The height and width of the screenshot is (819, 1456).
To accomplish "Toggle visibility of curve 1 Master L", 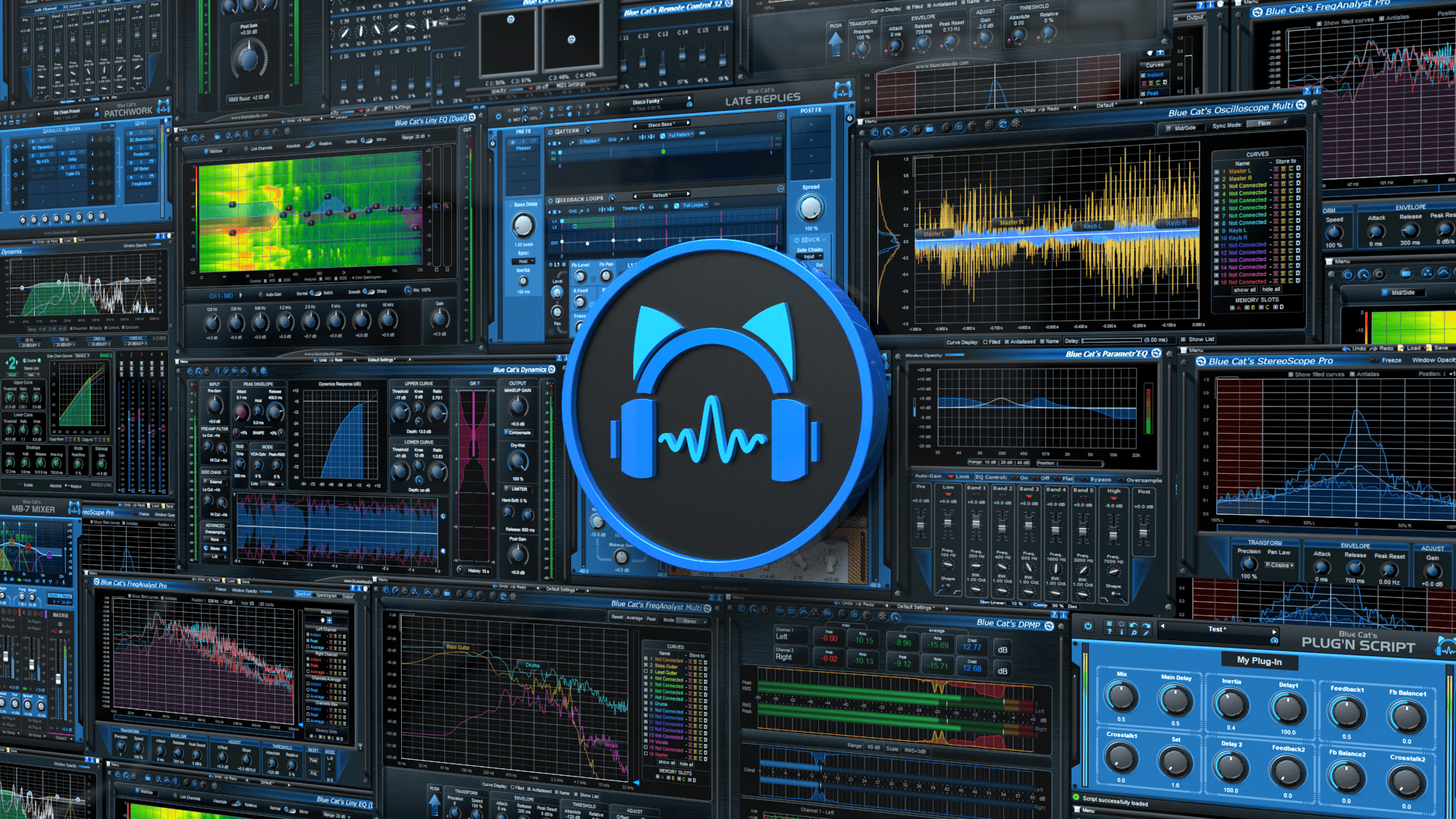I will (1216, 172).
